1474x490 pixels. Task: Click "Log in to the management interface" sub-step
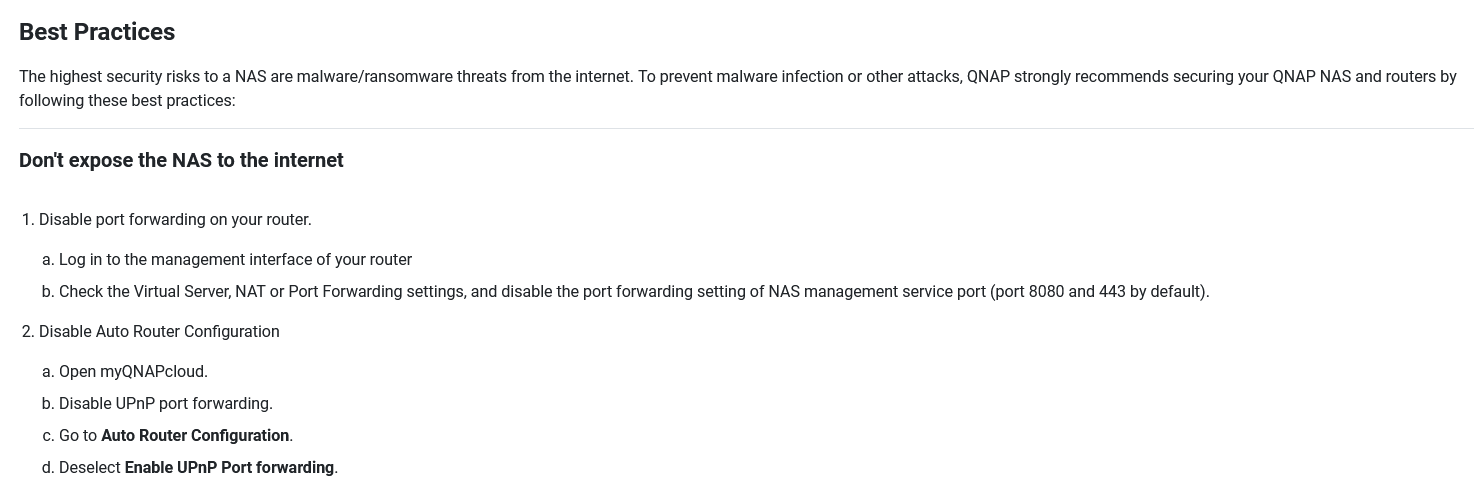tap(235, 259)
